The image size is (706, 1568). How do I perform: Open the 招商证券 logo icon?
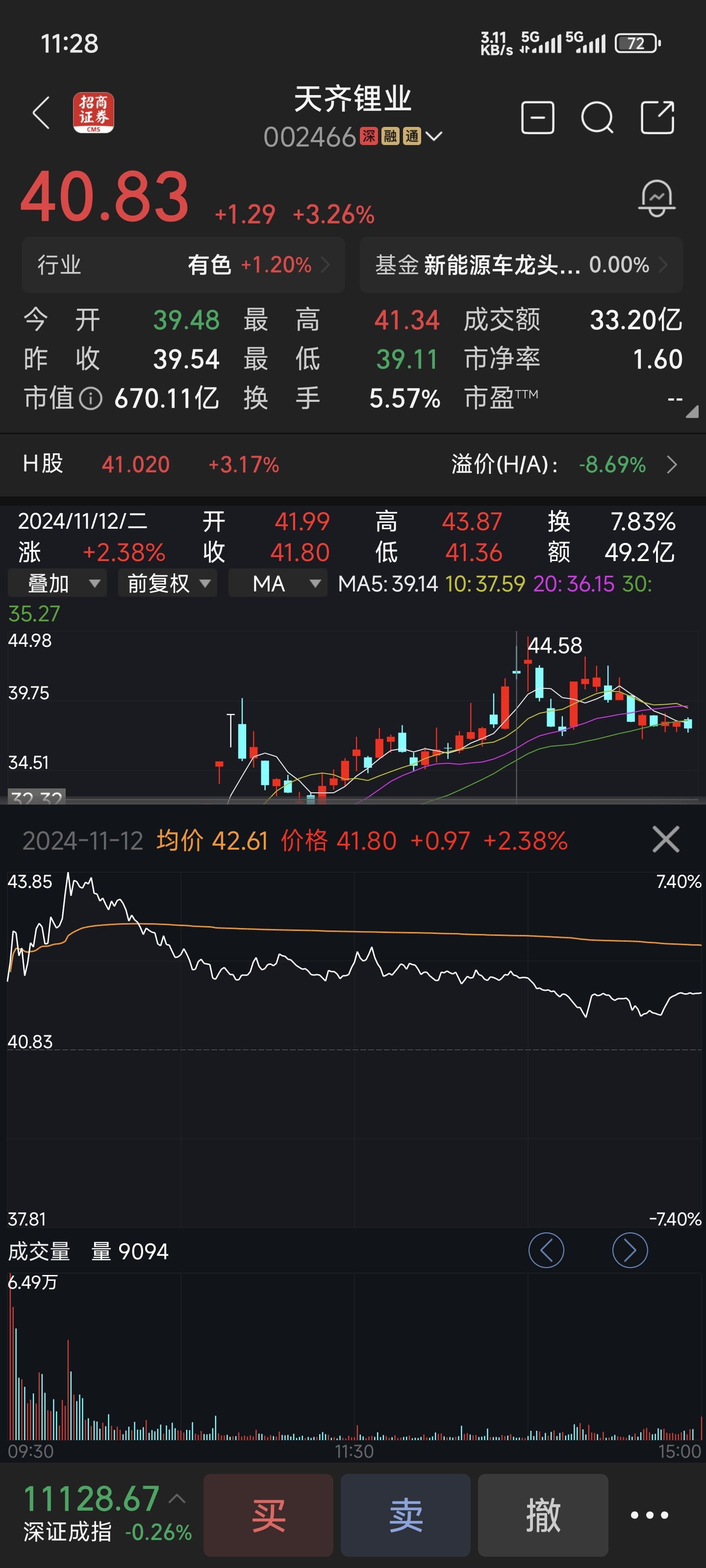[93, 113]
